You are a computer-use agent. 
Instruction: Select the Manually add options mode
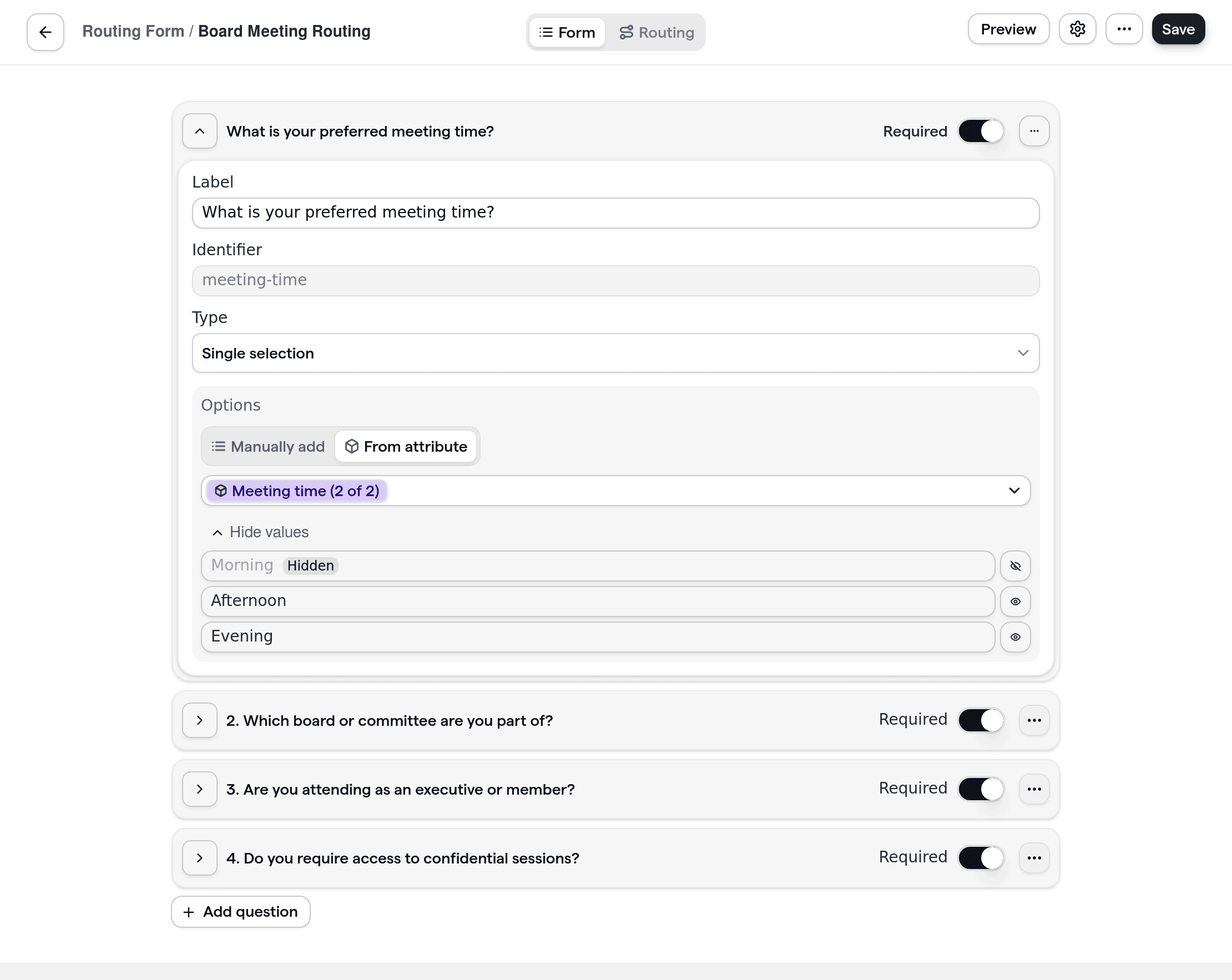click(267, 446)
